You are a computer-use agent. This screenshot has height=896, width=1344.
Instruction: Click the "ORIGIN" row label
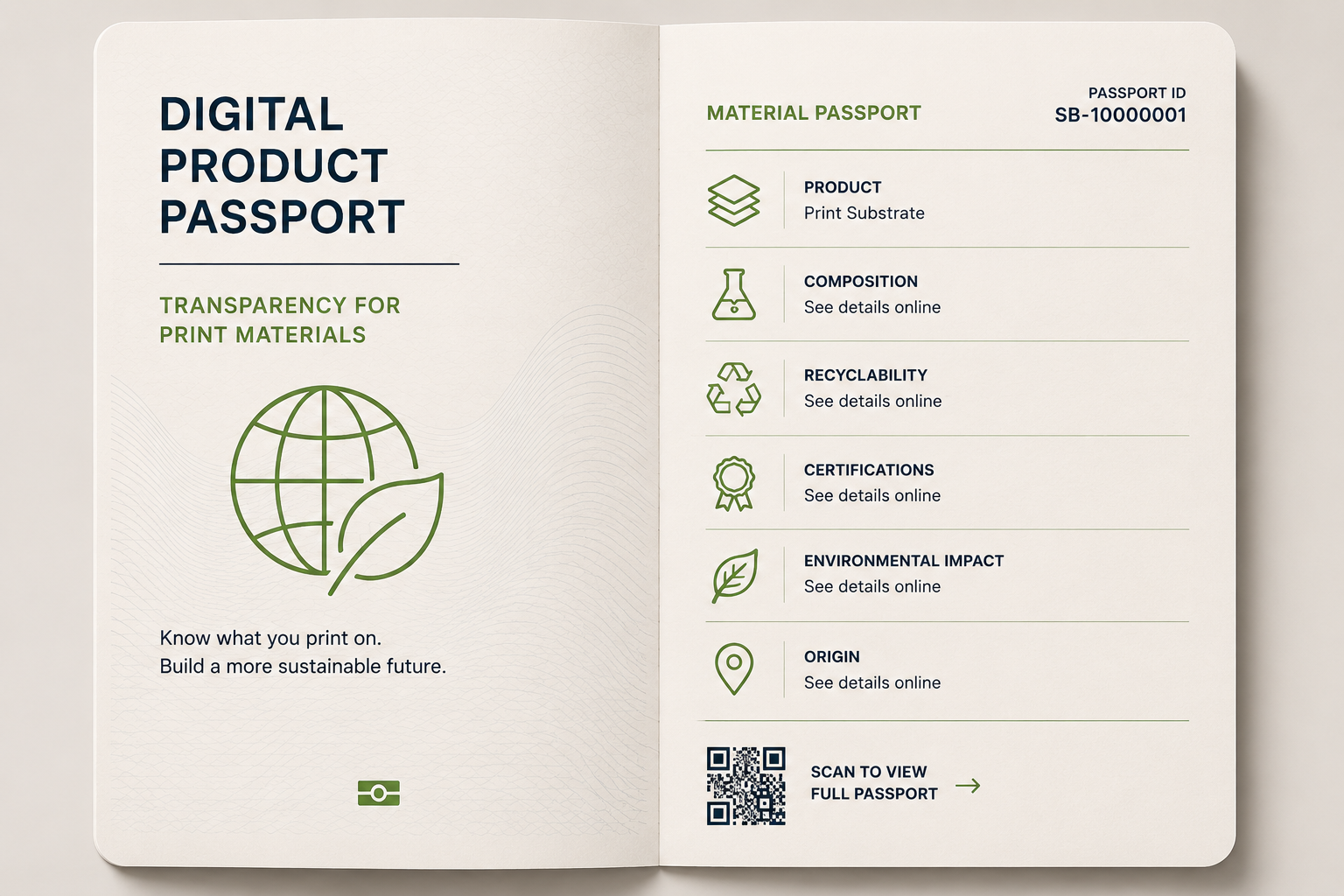(x=832, y=657)
